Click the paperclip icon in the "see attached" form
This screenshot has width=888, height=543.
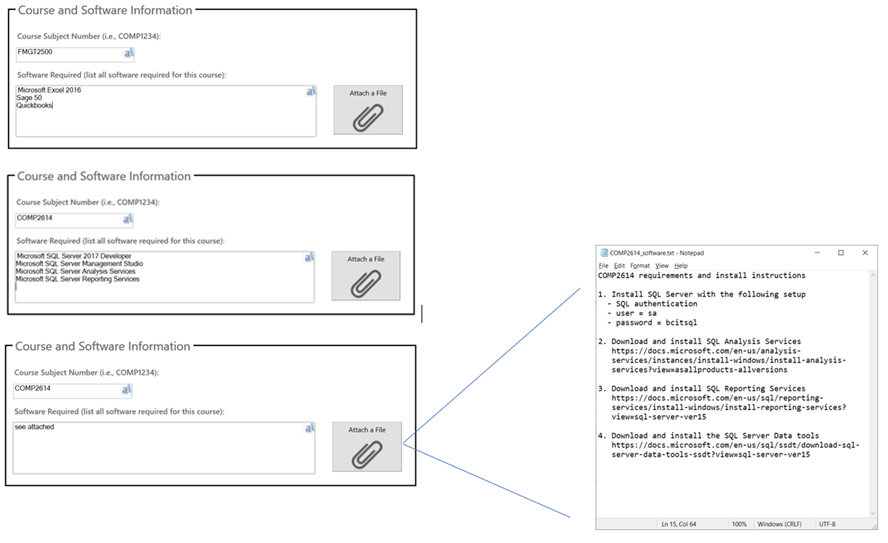tap(367, 454)
